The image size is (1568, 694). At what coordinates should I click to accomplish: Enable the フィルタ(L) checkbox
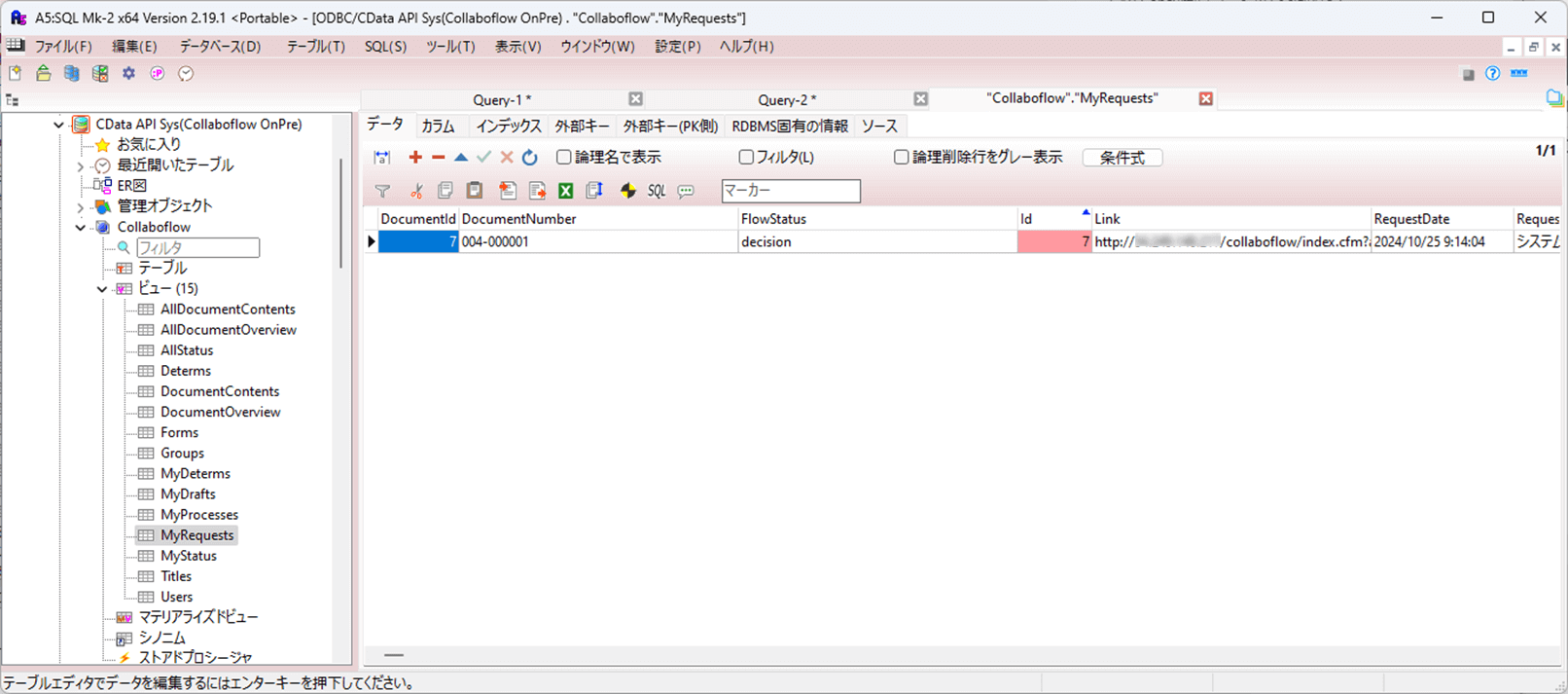click(746, 157)
